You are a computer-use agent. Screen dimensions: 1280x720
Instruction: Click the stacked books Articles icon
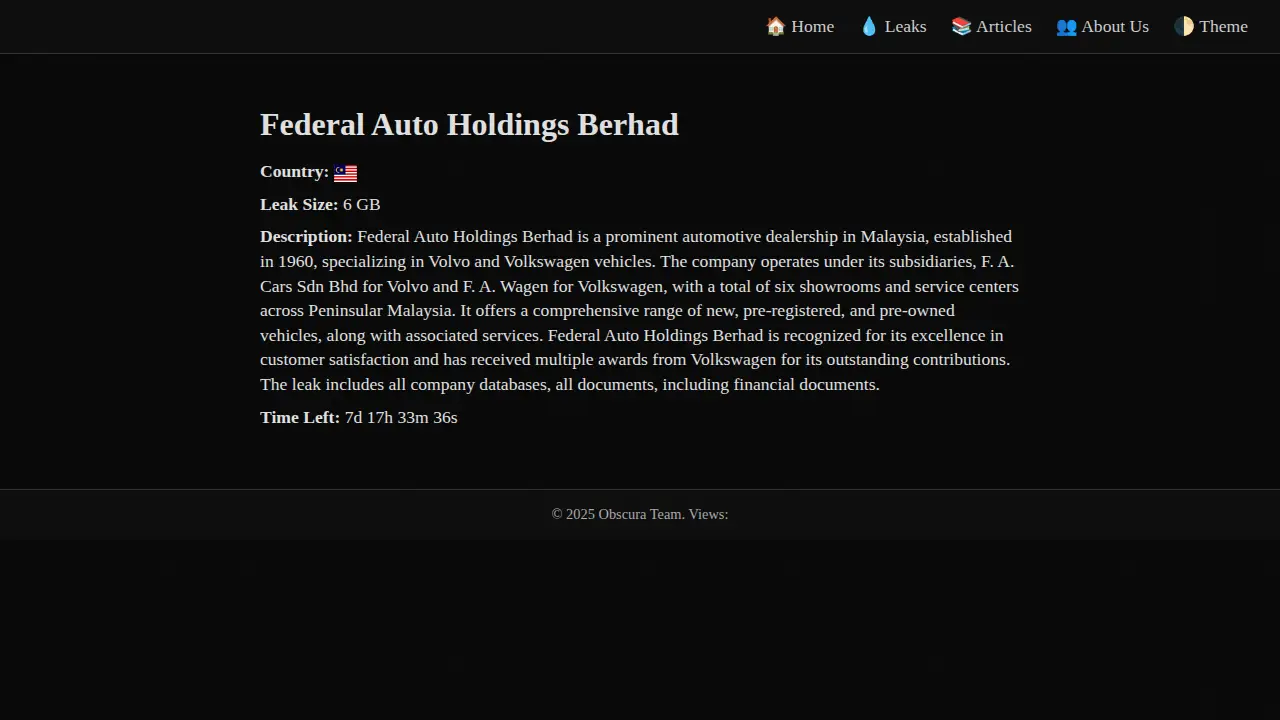(961, 27)
